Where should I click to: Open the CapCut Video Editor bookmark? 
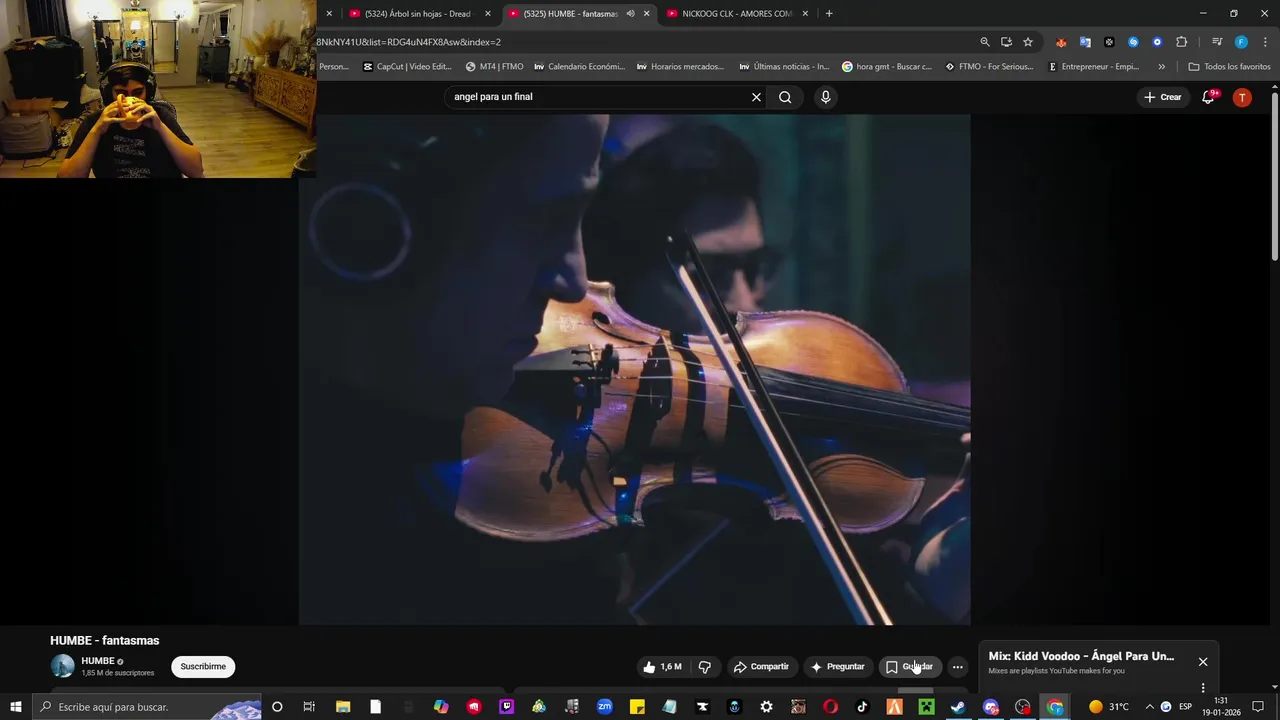[x=407, y=67]
